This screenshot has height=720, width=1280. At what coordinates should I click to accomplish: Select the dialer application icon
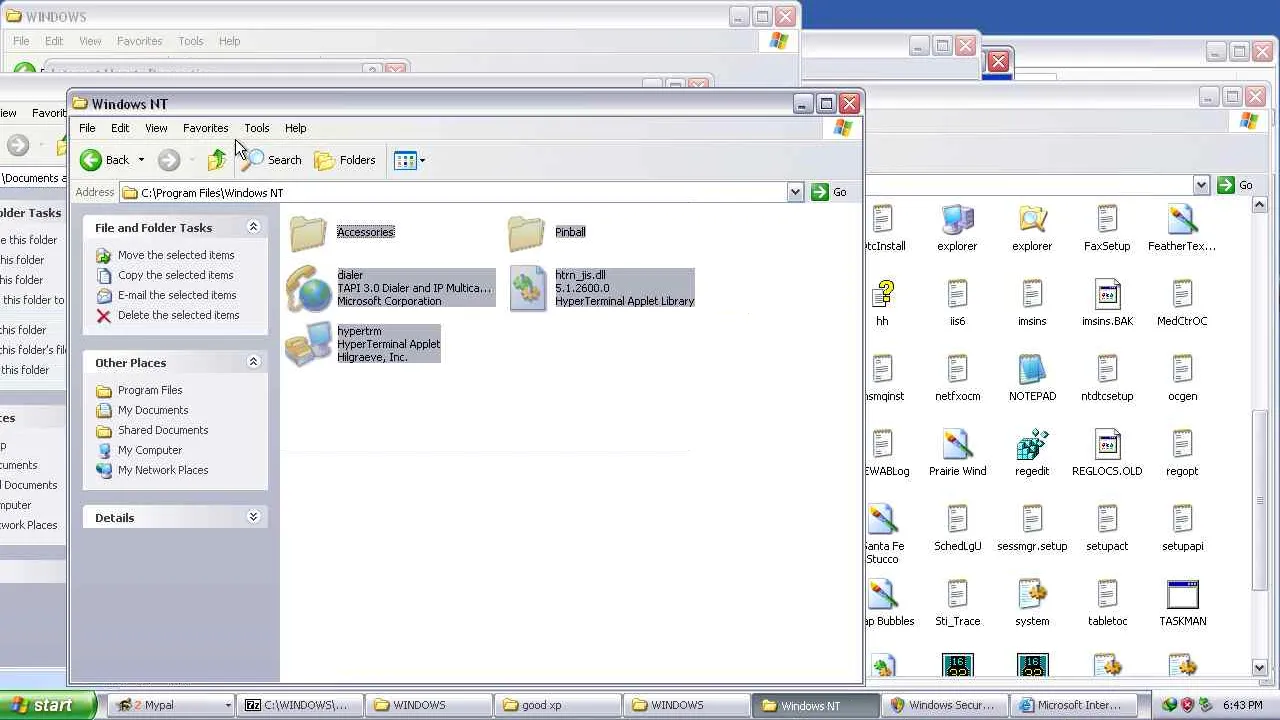click(308, 288)
